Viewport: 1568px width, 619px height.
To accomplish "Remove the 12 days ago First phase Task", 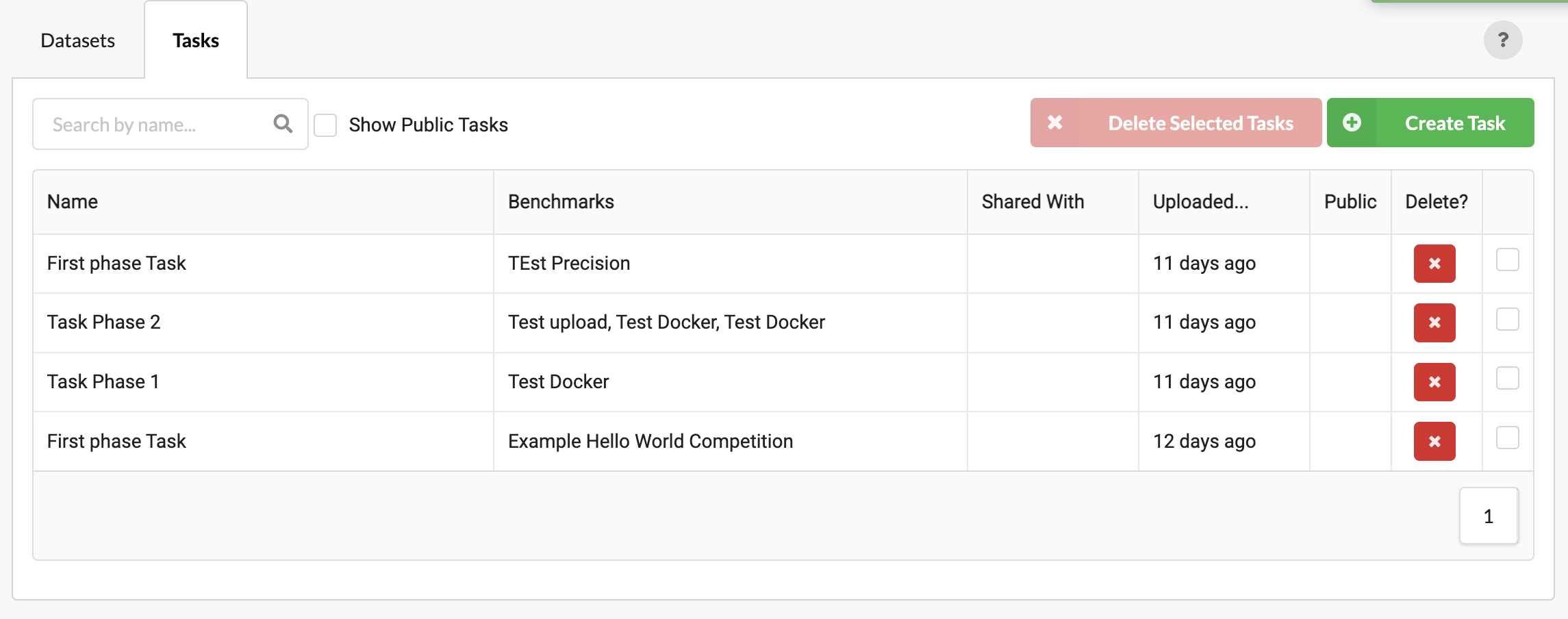I will click(x=1434, y=441).
